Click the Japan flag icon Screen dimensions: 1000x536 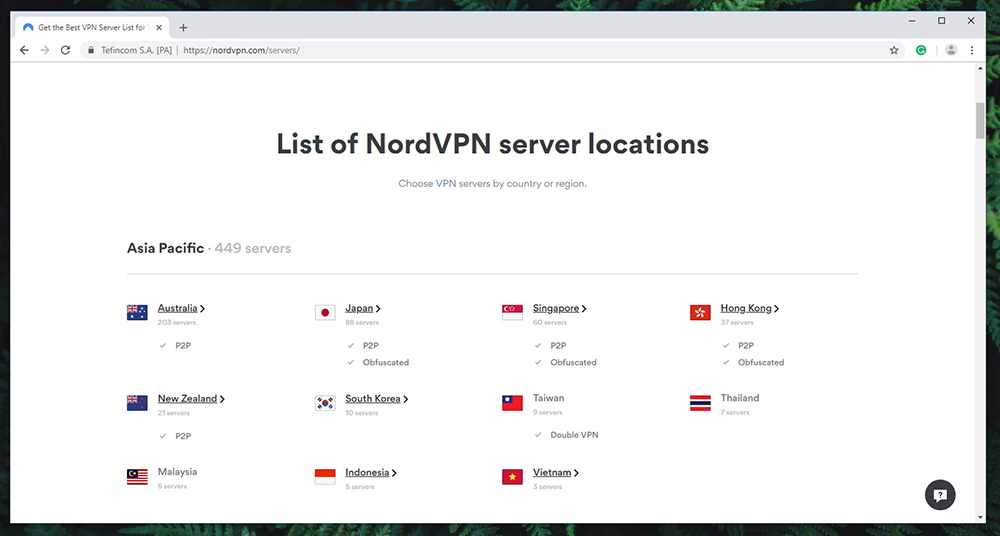[325, 313]
